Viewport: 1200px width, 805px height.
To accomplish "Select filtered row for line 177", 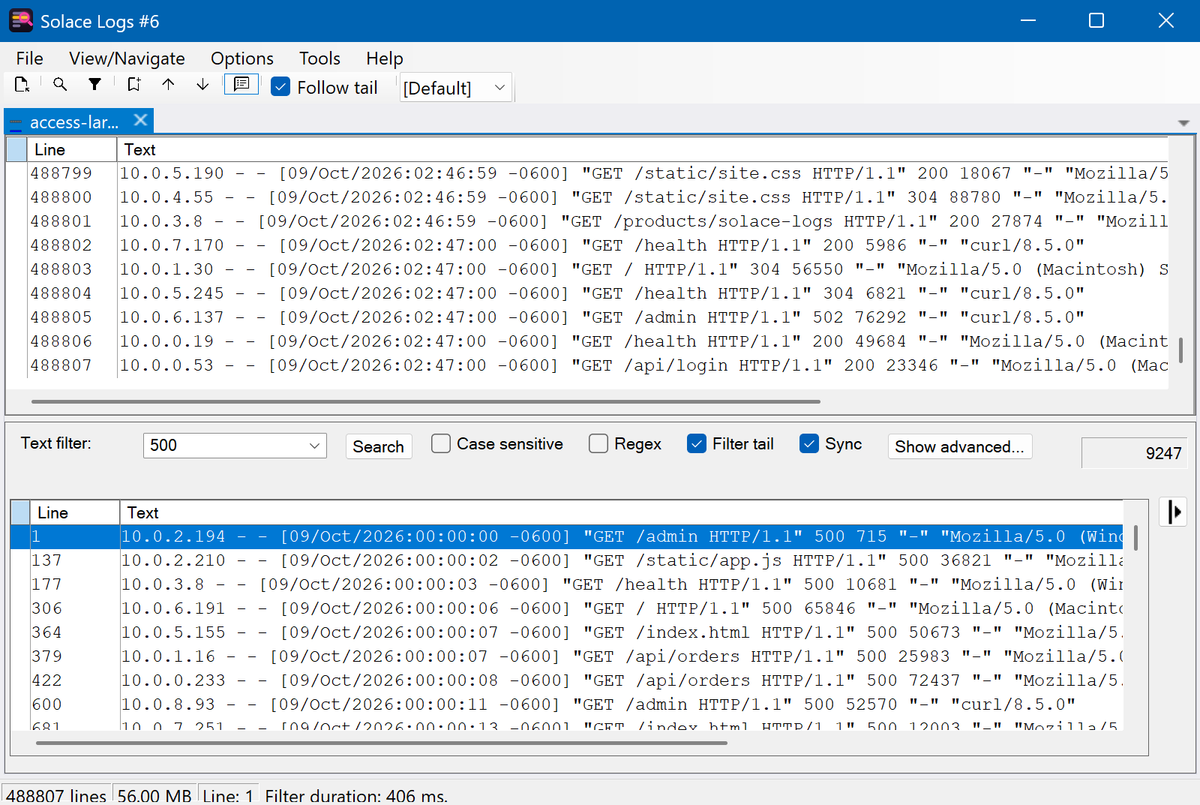I will click(x=567, y=584).
